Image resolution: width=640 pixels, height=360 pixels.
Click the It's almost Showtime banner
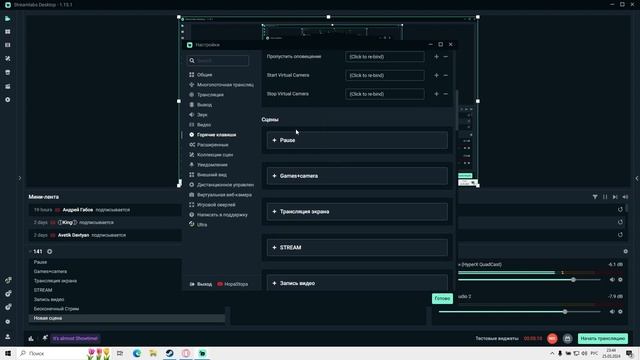(x=75, y=338)
